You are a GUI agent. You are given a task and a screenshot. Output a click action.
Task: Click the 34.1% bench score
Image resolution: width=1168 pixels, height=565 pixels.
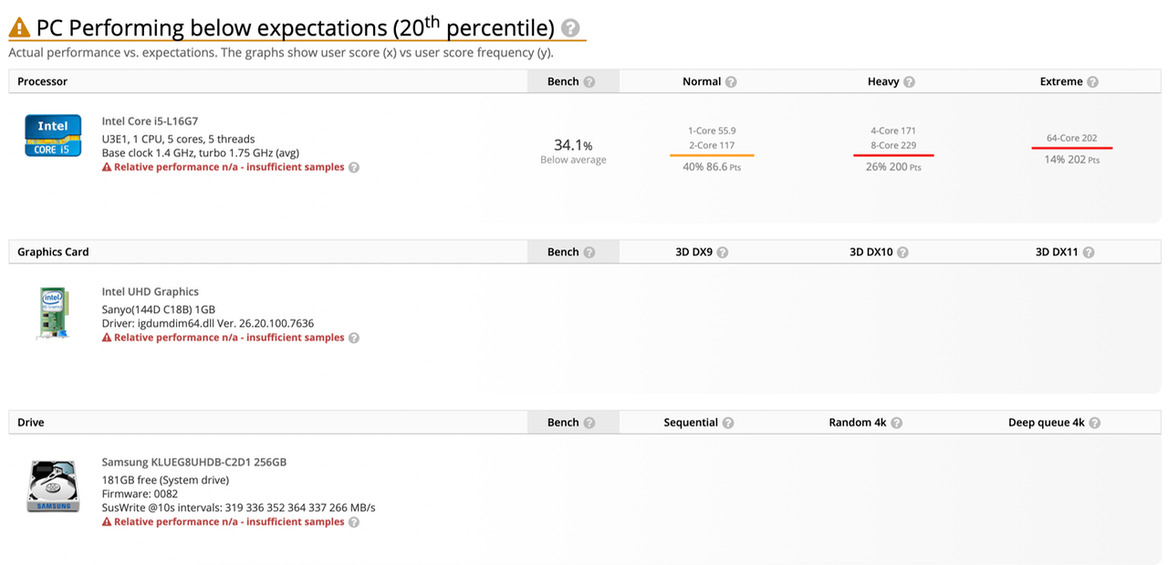(573, 145)
